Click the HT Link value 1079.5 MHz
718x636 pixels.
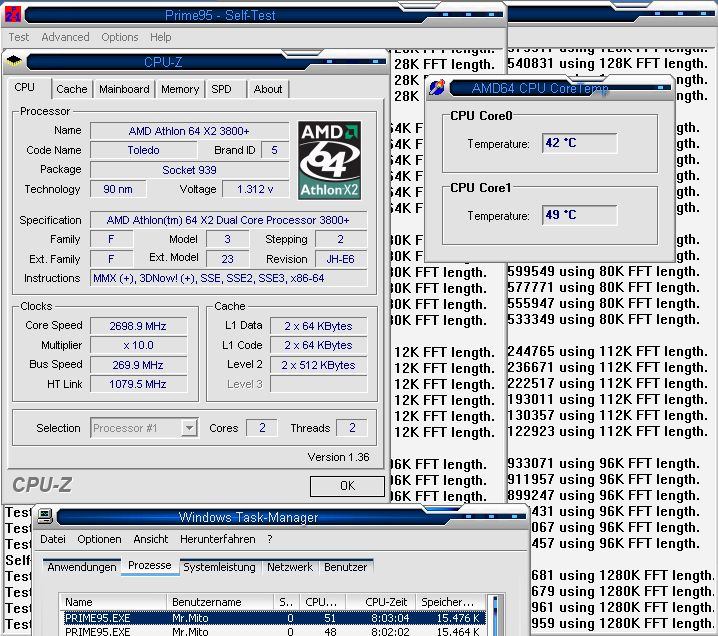(x=138, y=384)
